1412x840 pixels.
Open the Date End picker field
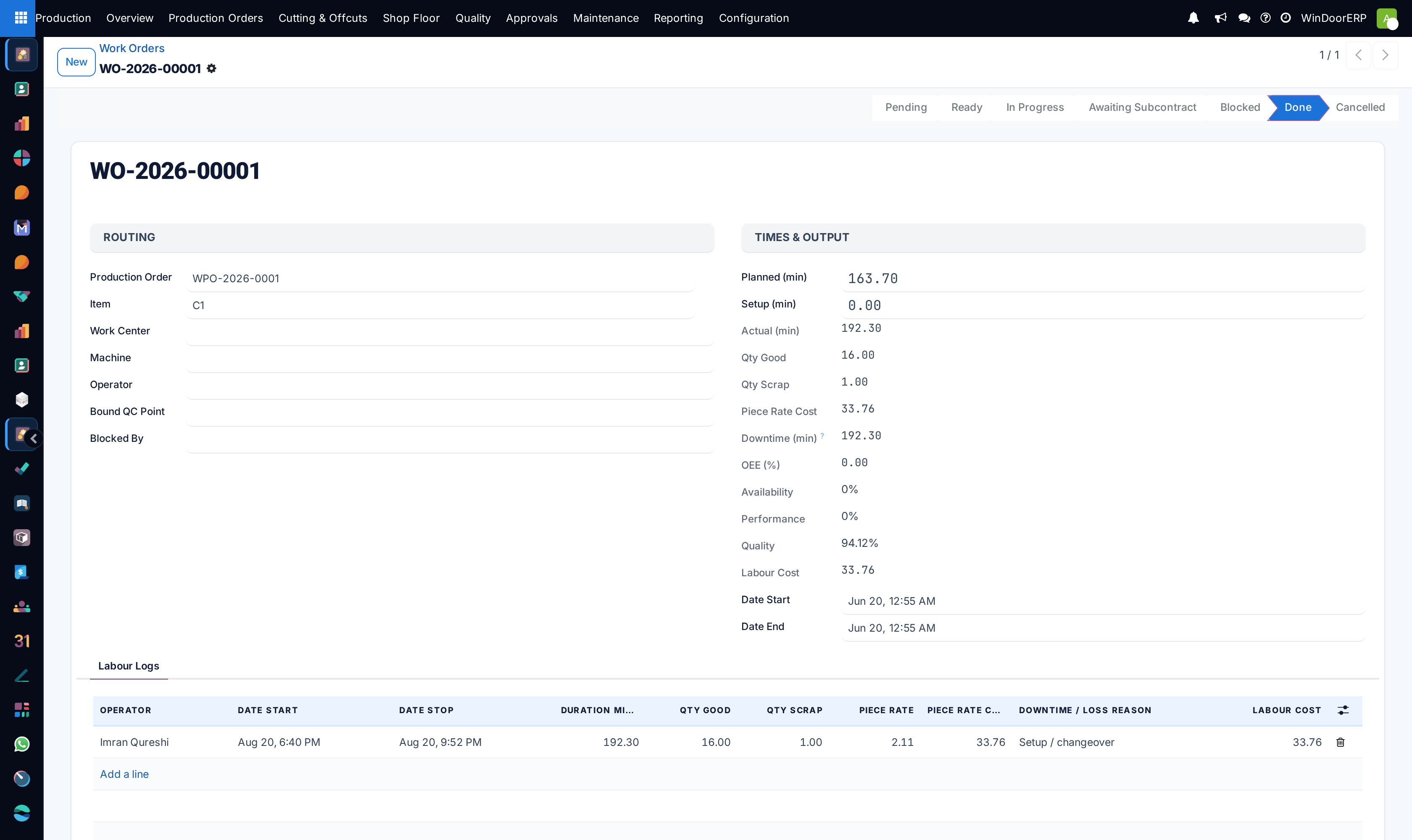[x=1103, y=628]
